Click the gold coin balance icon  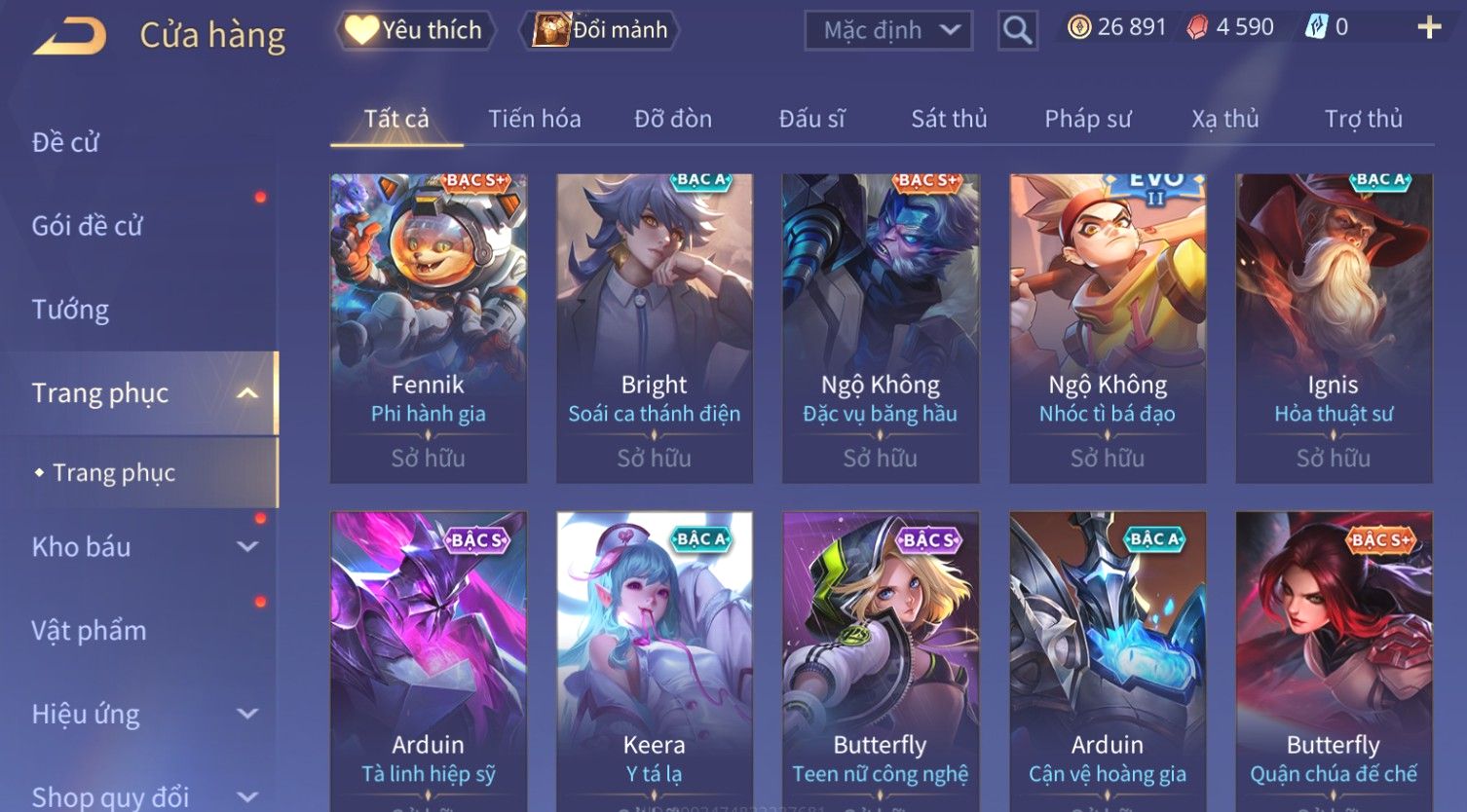click(x=1079, y=27)
